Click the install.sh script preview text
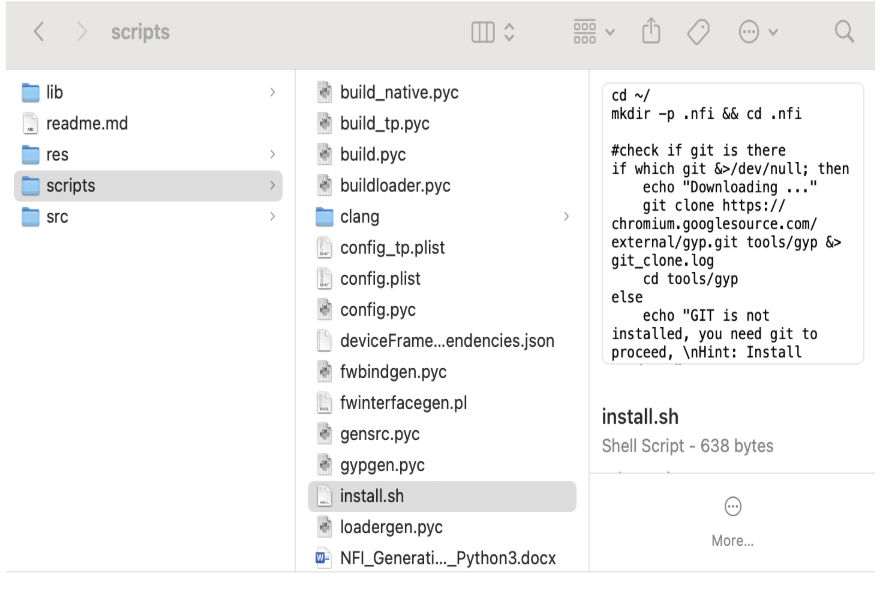The image size is (882, 592). coord(732,223)
